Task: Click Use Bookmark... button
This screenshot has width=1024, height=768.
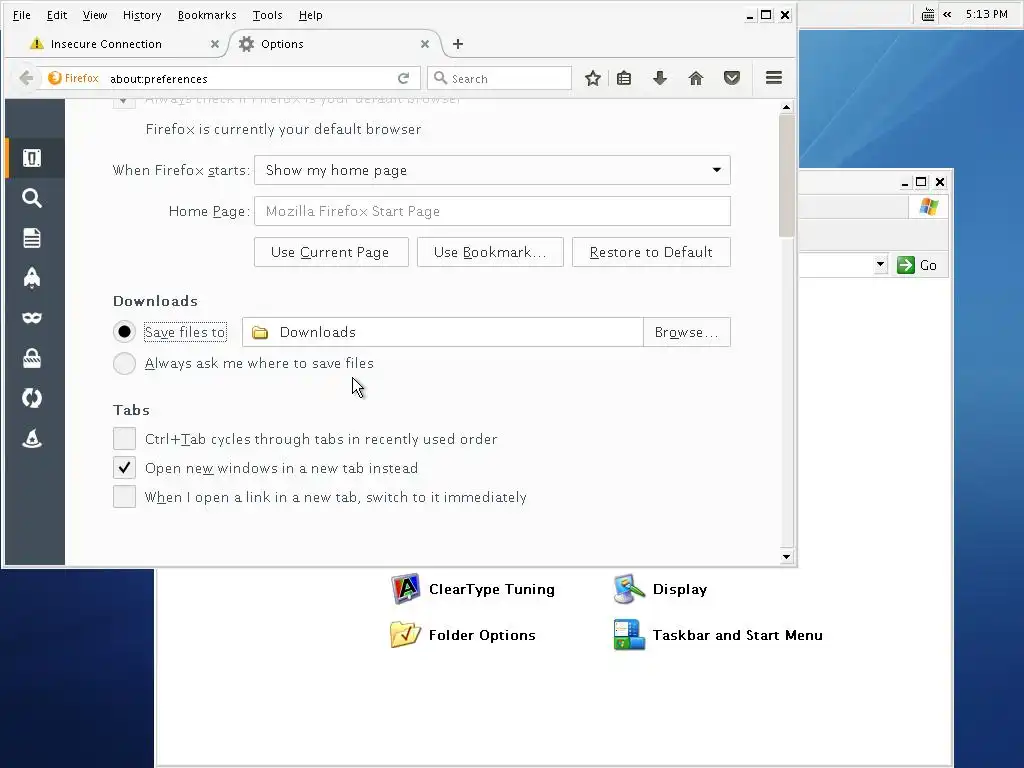Action: pos(490,252)
